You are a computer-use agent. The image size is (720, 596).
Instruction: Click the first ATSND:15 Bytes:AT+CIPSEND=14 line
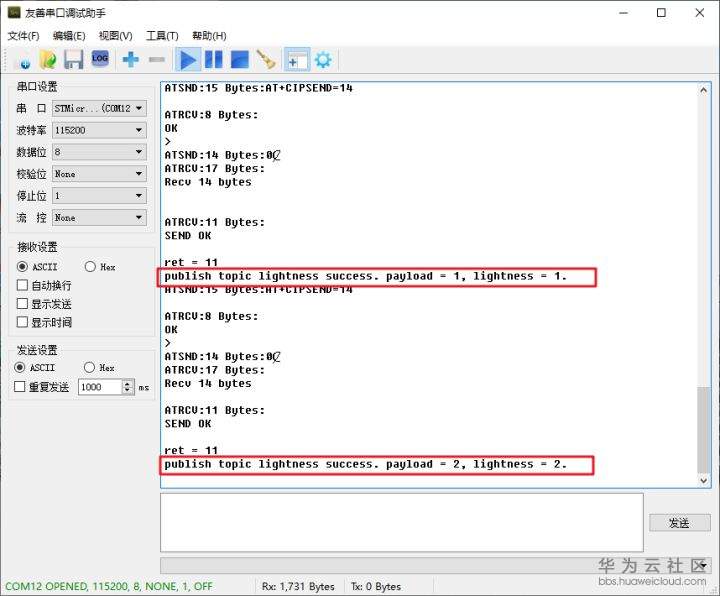pyautogui.click(x=259, y=88)
